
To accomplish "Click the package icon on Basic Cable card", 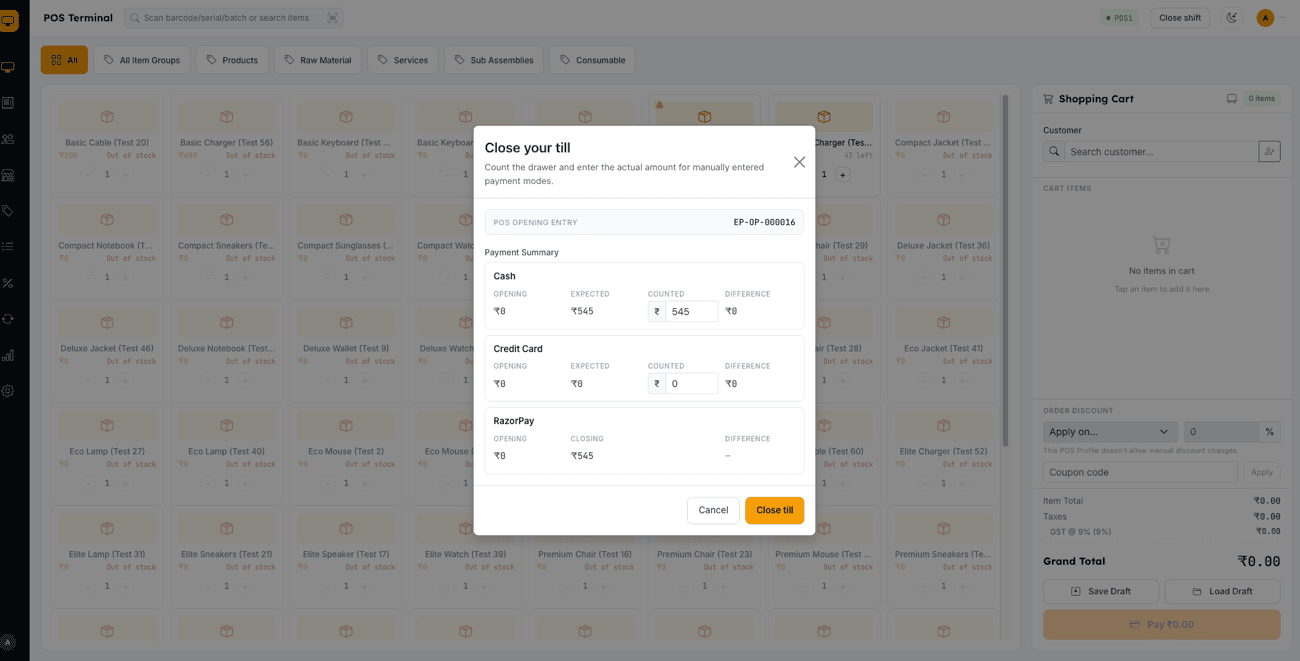I will point(107,117).
